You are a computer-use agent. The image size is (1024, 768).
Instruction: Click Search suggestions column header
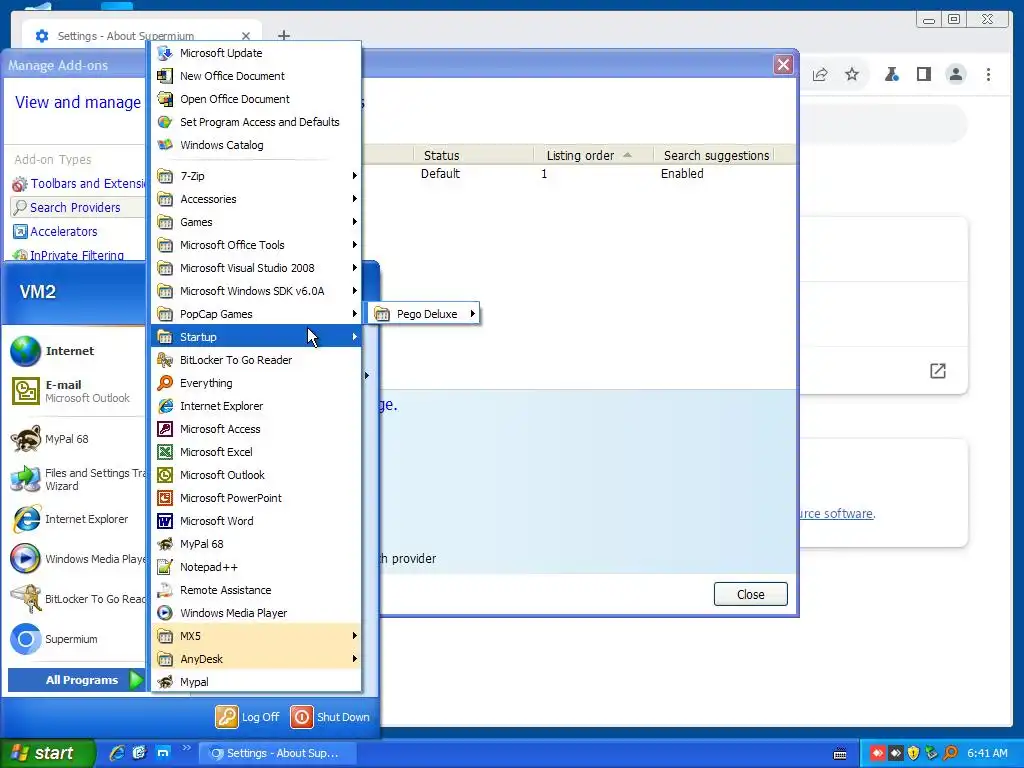(x=716, y=155)
